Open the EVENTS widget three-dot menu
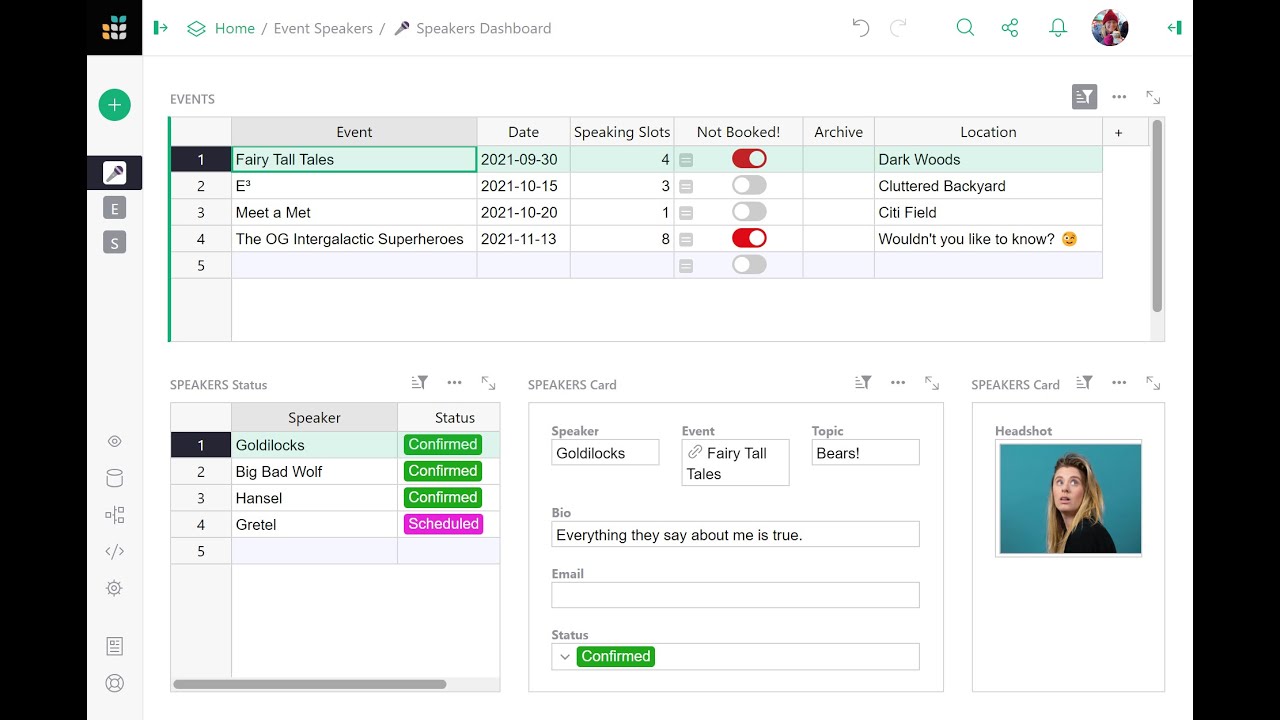Image resolution: width=1280 pixels, height=720 pixels. (1119, 97)
